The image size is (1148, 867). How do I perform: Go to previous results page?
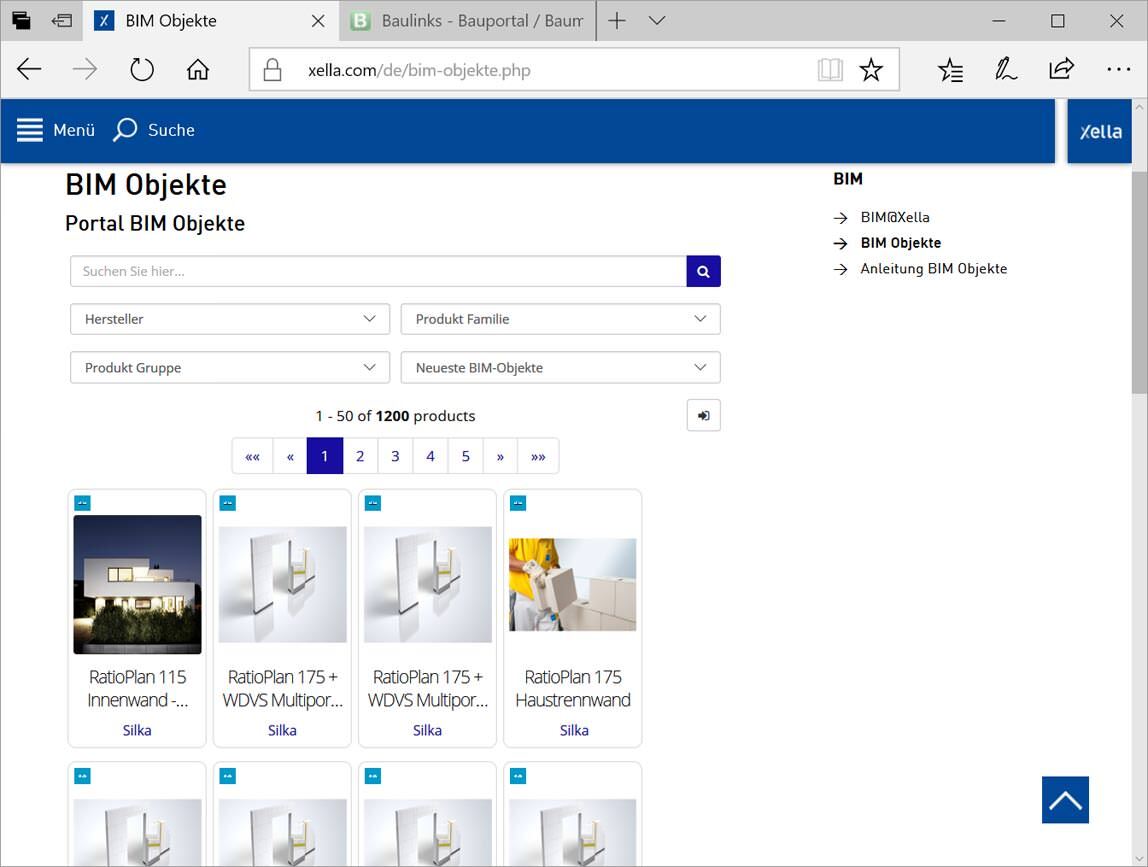click(x=290, y=456)
